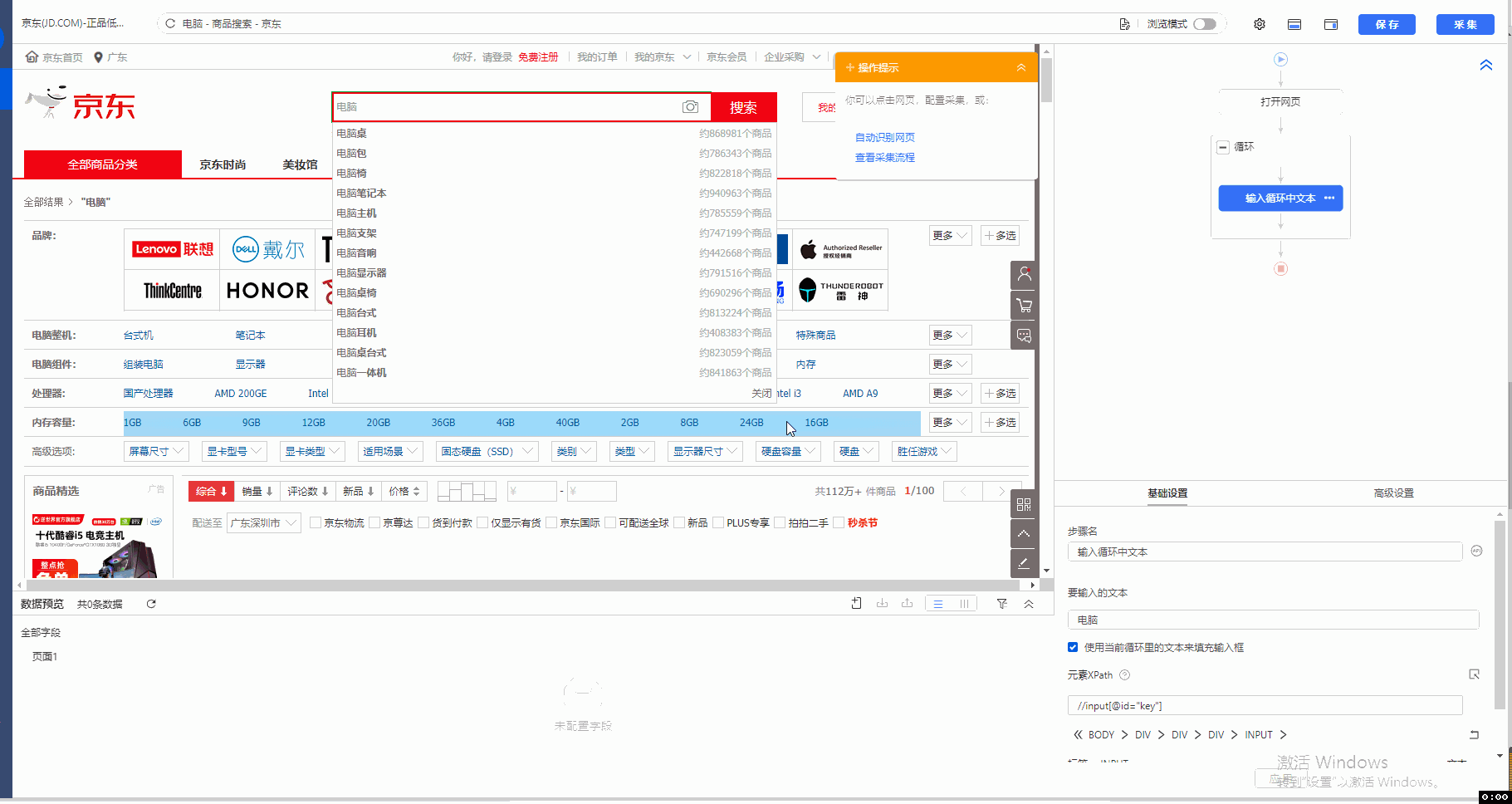Click the add-field icon in data preview toolbar
Screen dimensions: 1512x804
point(856,603)
